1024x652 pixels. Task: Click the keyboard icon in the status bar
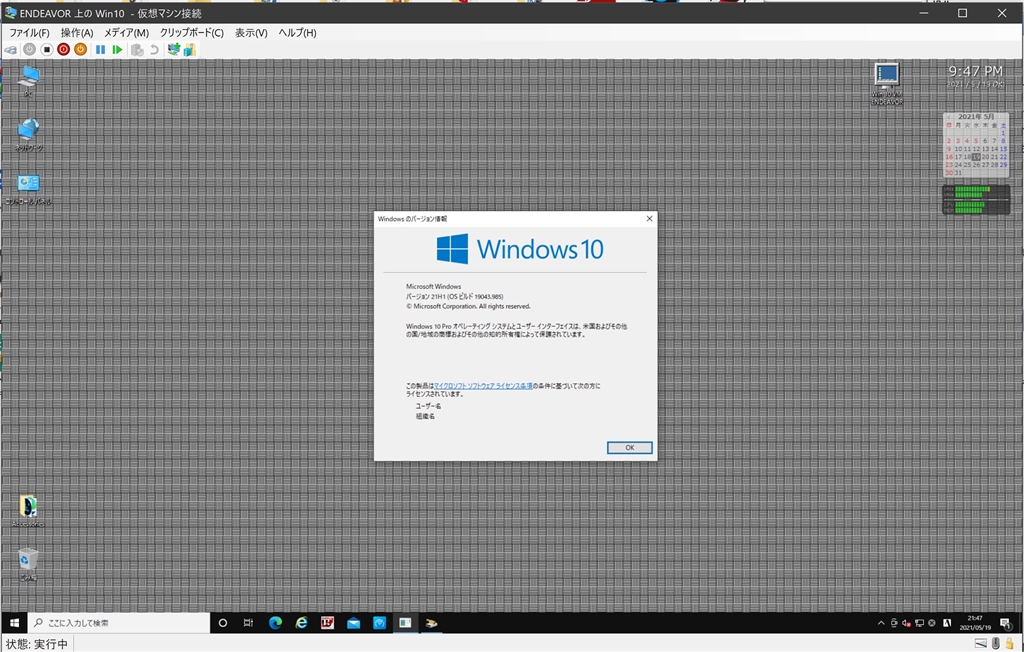tap(981, 644)
